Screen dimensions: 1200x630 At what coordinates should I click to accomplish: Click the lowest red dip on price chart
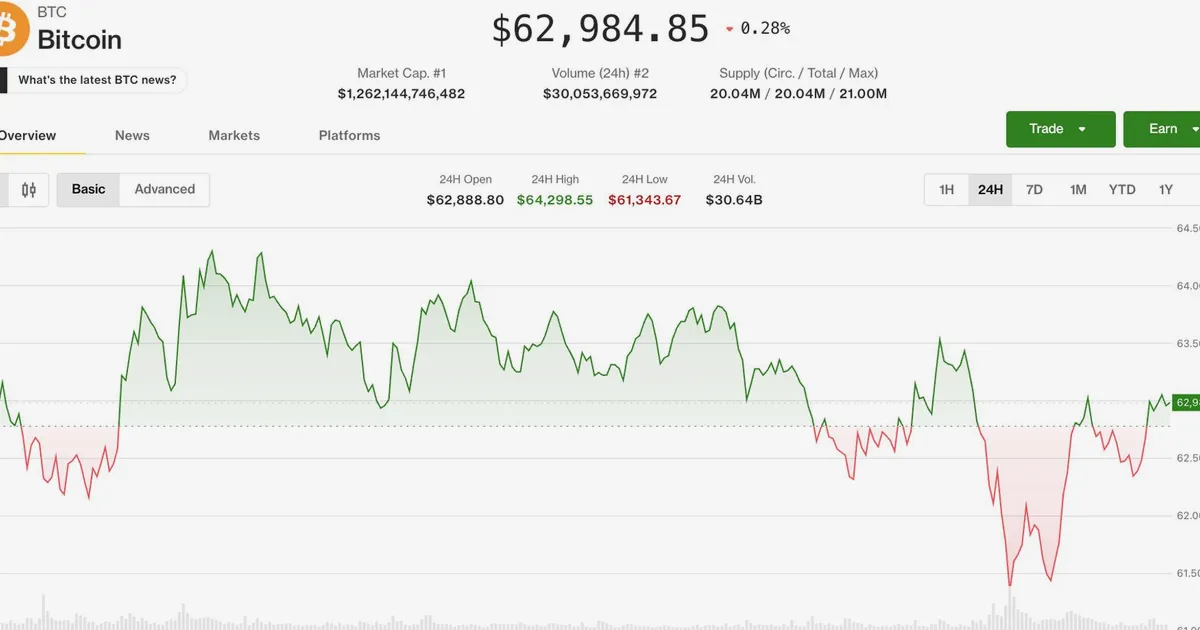tap(1010, 585)
